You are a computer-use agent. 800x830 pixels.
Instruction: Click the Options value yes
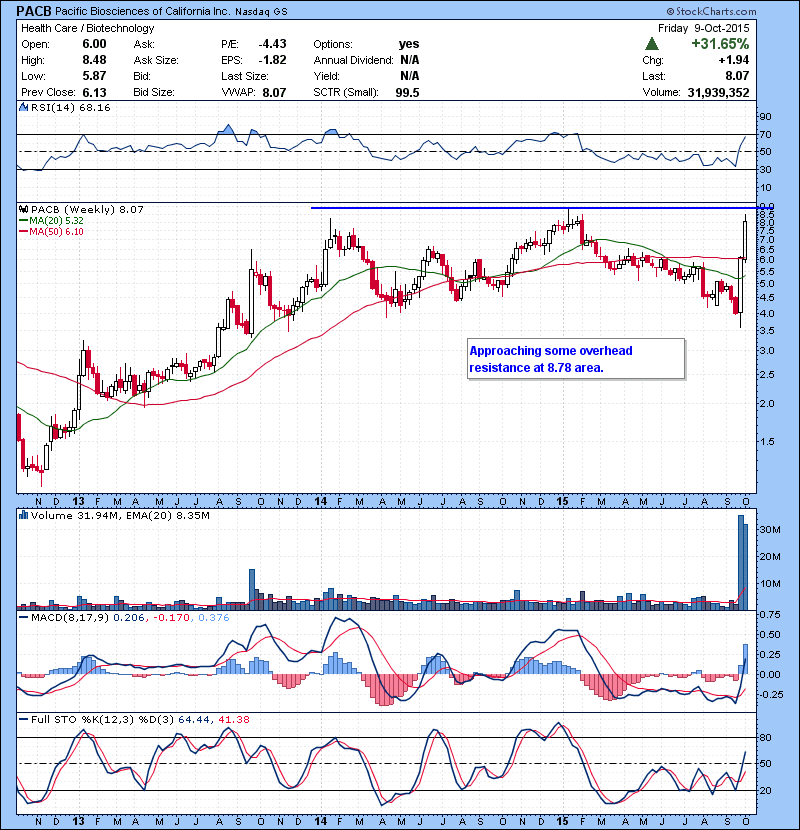click(x=409, y=44)
